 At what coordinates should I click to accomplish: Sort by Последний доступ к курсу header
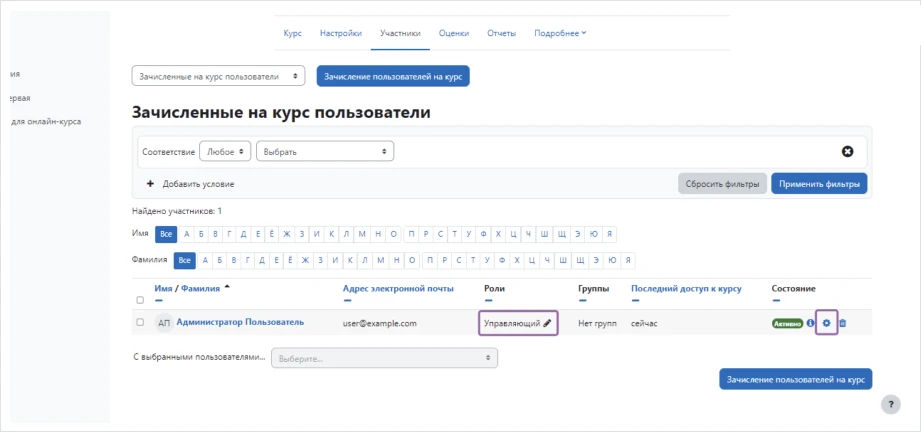[686, 288]
